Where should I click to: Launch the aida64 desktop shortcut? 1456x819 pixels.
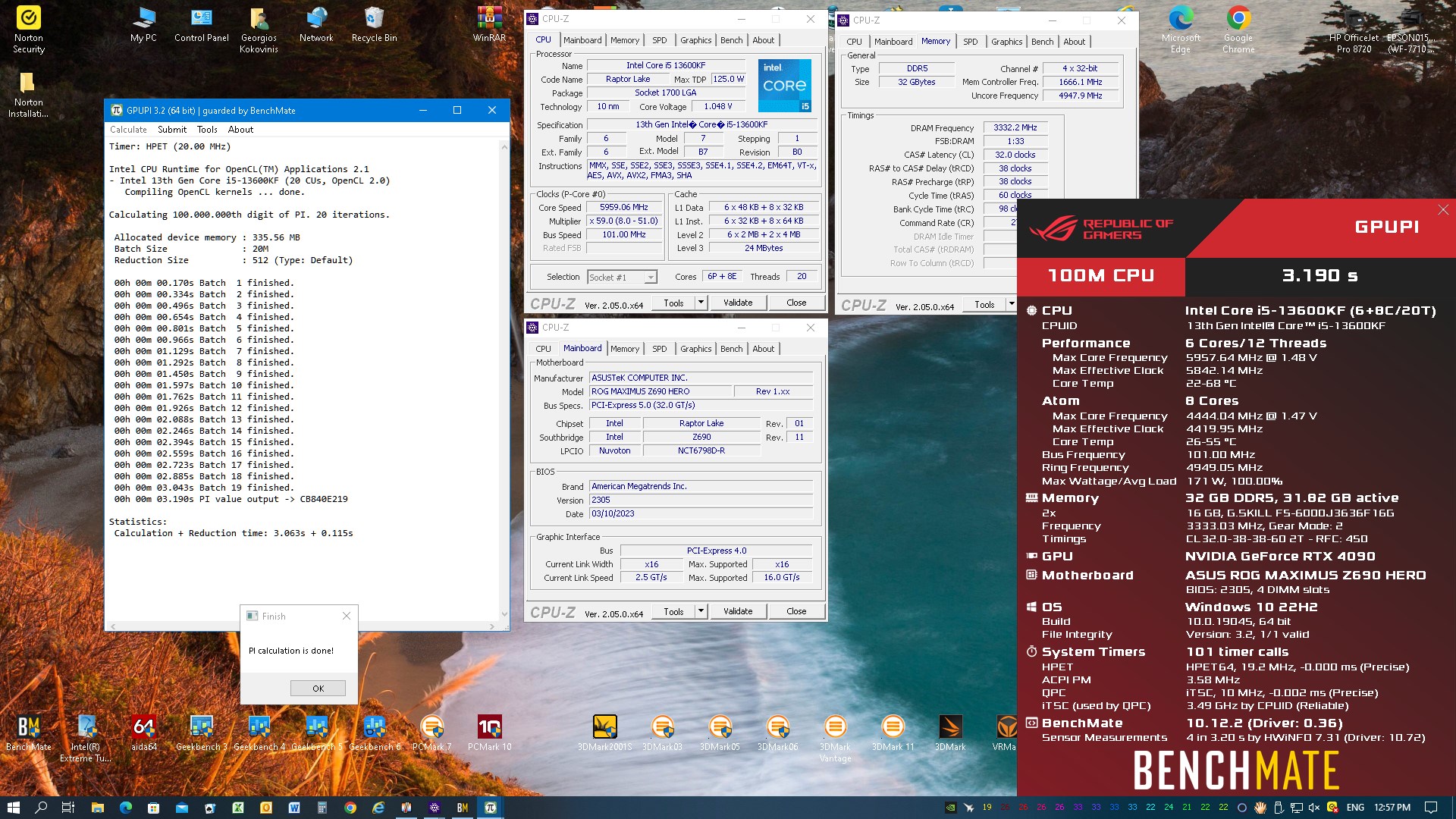pyautogui.click(x=143, y=733)
